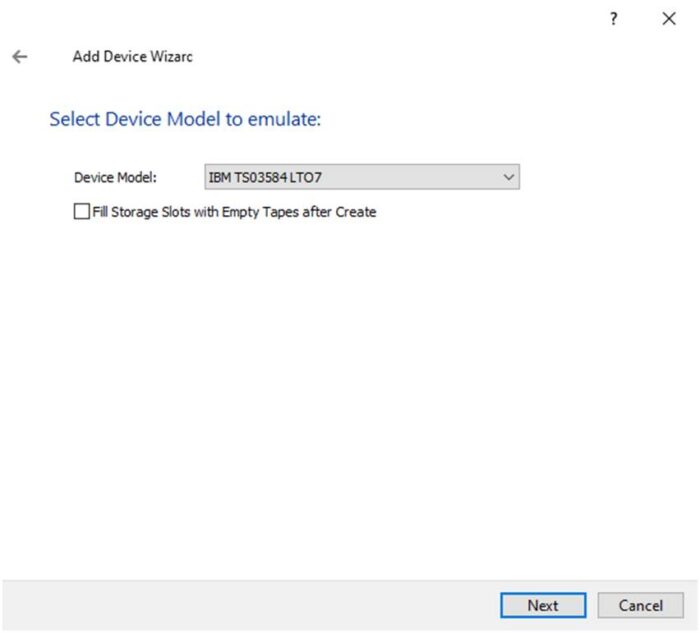Go back using the left arrow icon
This screenshot has height=633, width=700.
pyautogui.click(x=19, y=57)
